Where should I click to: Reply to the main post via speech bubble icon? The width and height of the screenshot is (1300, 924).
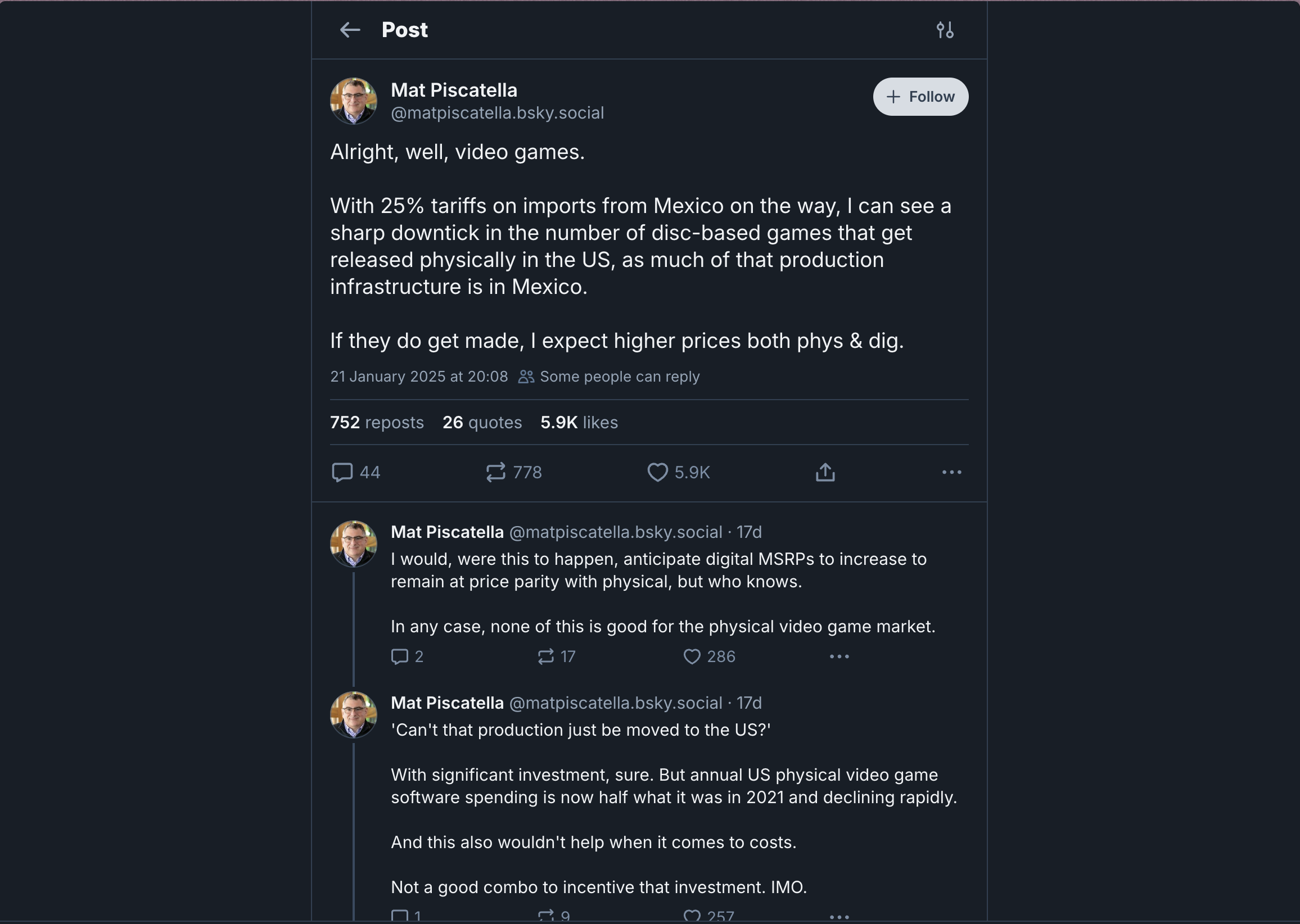pos(343,472)
